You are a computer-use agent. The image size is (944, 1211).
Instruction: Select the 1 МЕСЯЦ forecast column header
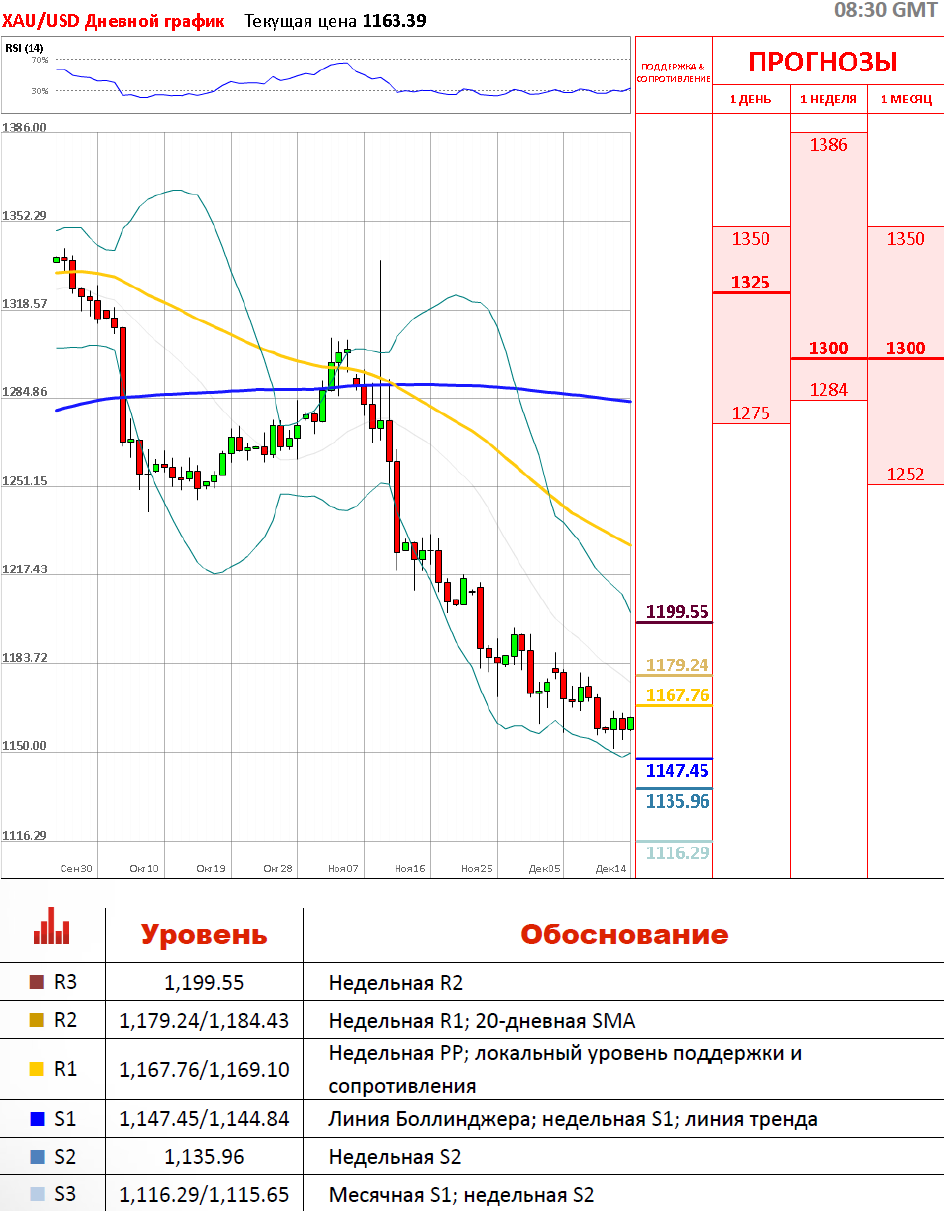pos(905,99)
